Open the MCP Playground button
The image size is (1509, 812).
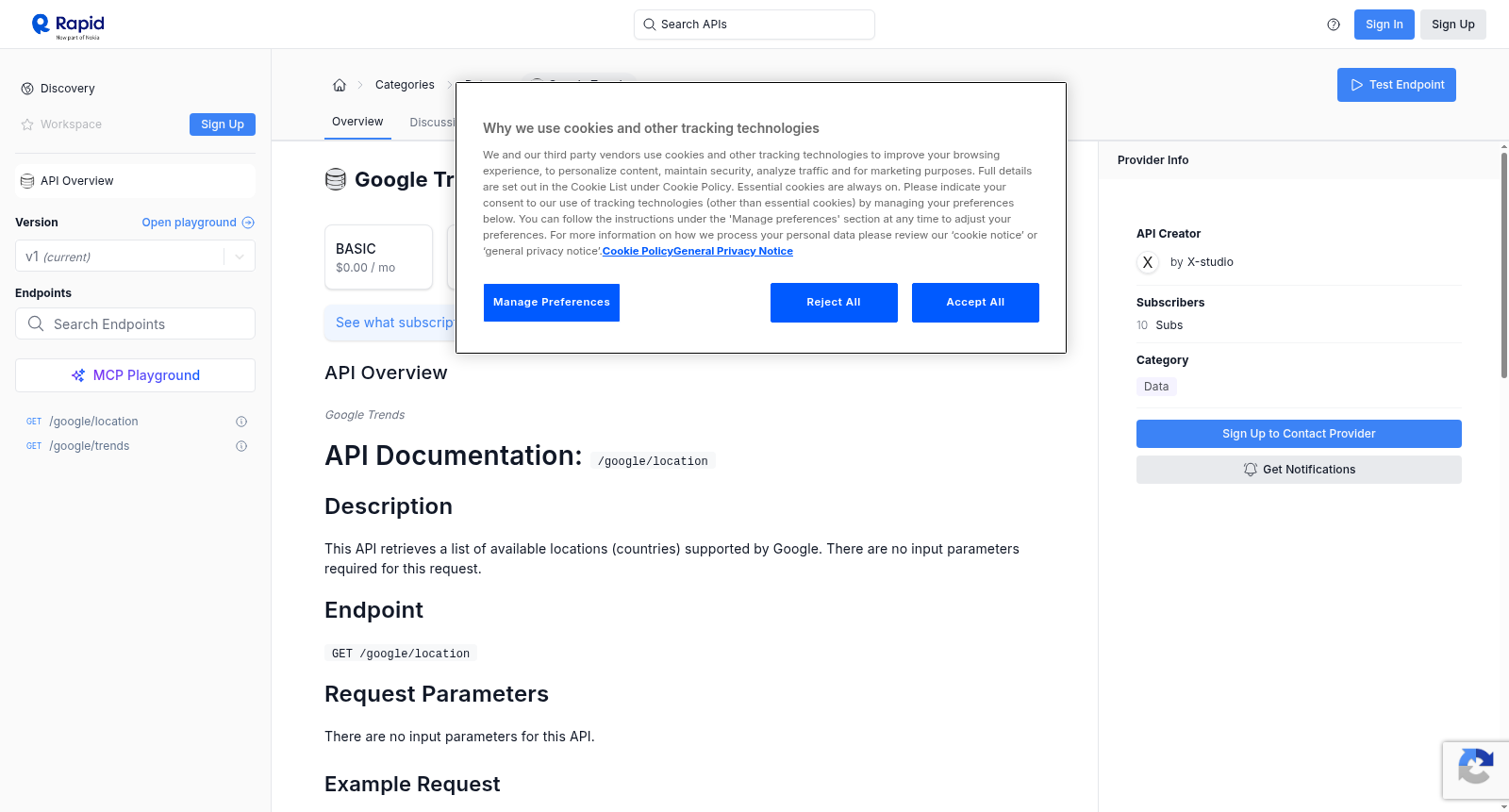(135, 375)
